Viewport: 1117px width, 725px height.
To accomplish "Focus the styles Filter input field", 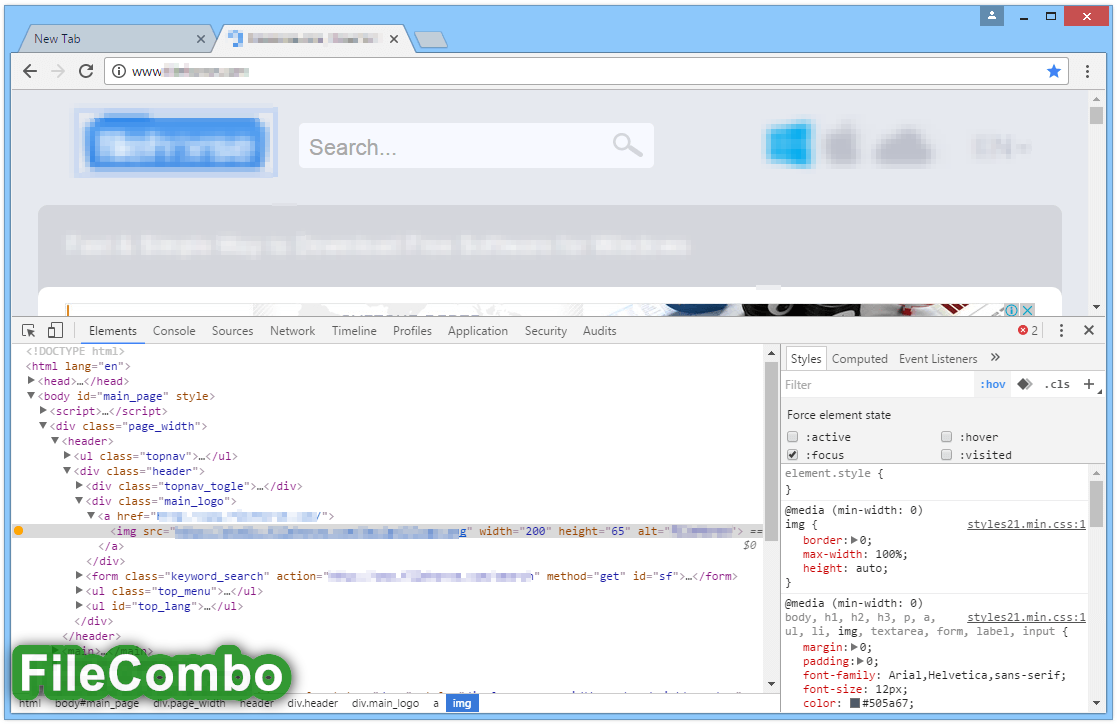I will [x=879, y=385].
